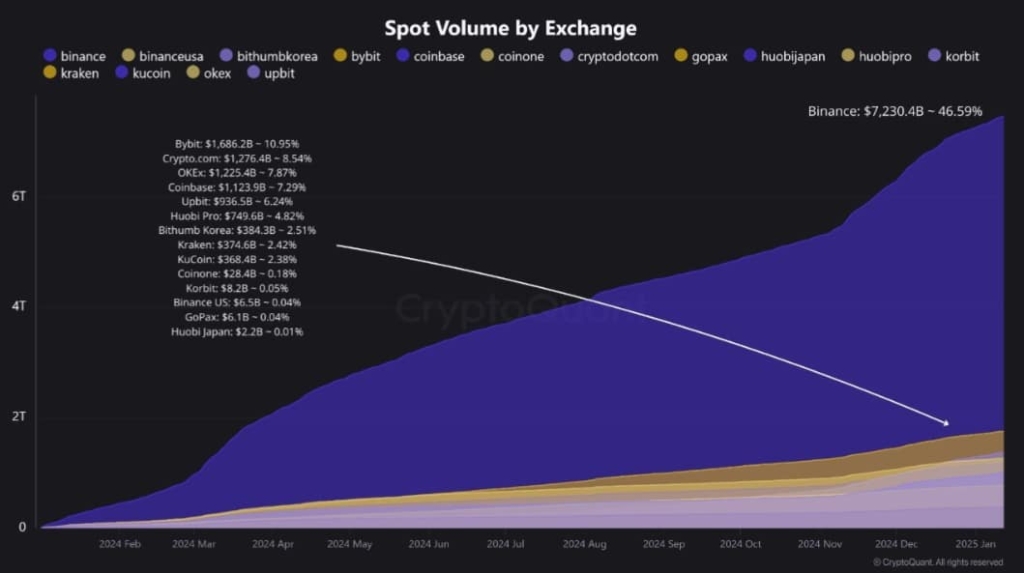Select the cryptodotcom legend item
The height and width of the screenshot is (573, 1024).
pyautogui.click(x=609, y=56)
